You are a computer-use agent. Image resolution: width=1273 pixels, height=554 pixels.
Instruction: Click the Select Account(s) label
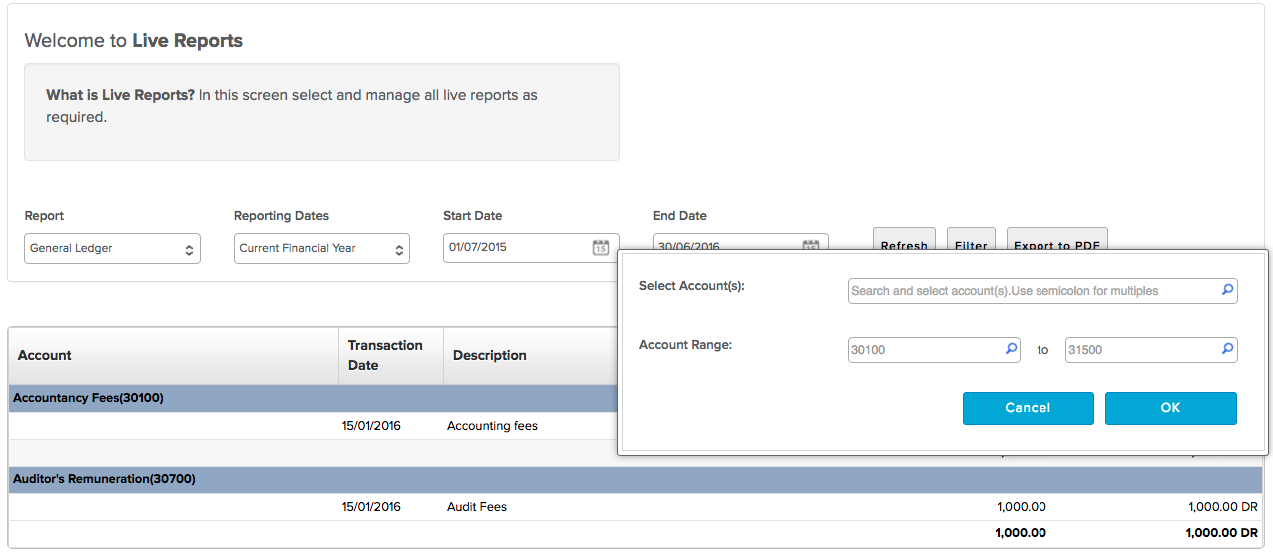click(692, 286)
